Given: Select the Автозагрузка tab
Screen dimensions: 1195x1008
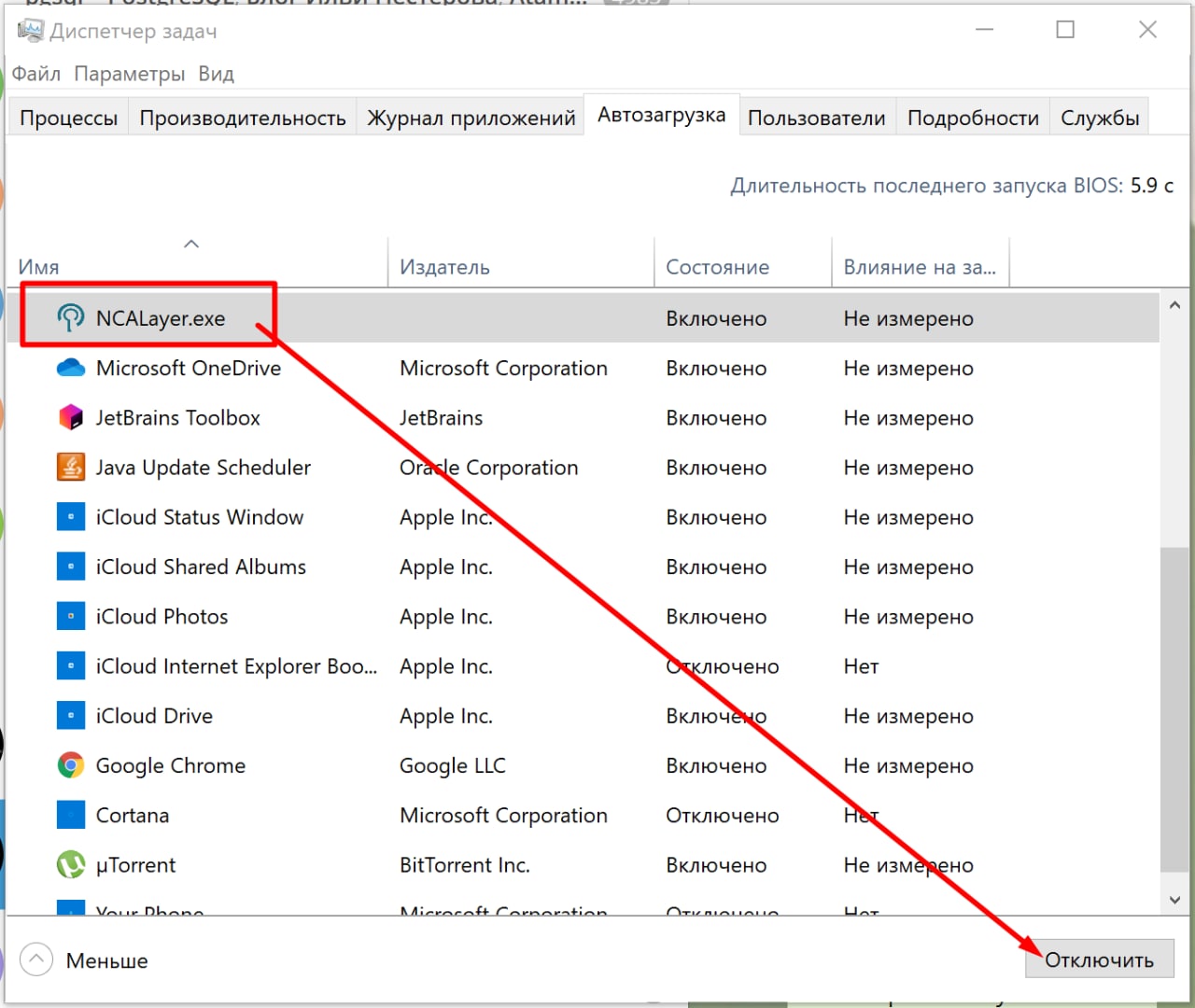Looking at the screenshot, I should 662,115.
